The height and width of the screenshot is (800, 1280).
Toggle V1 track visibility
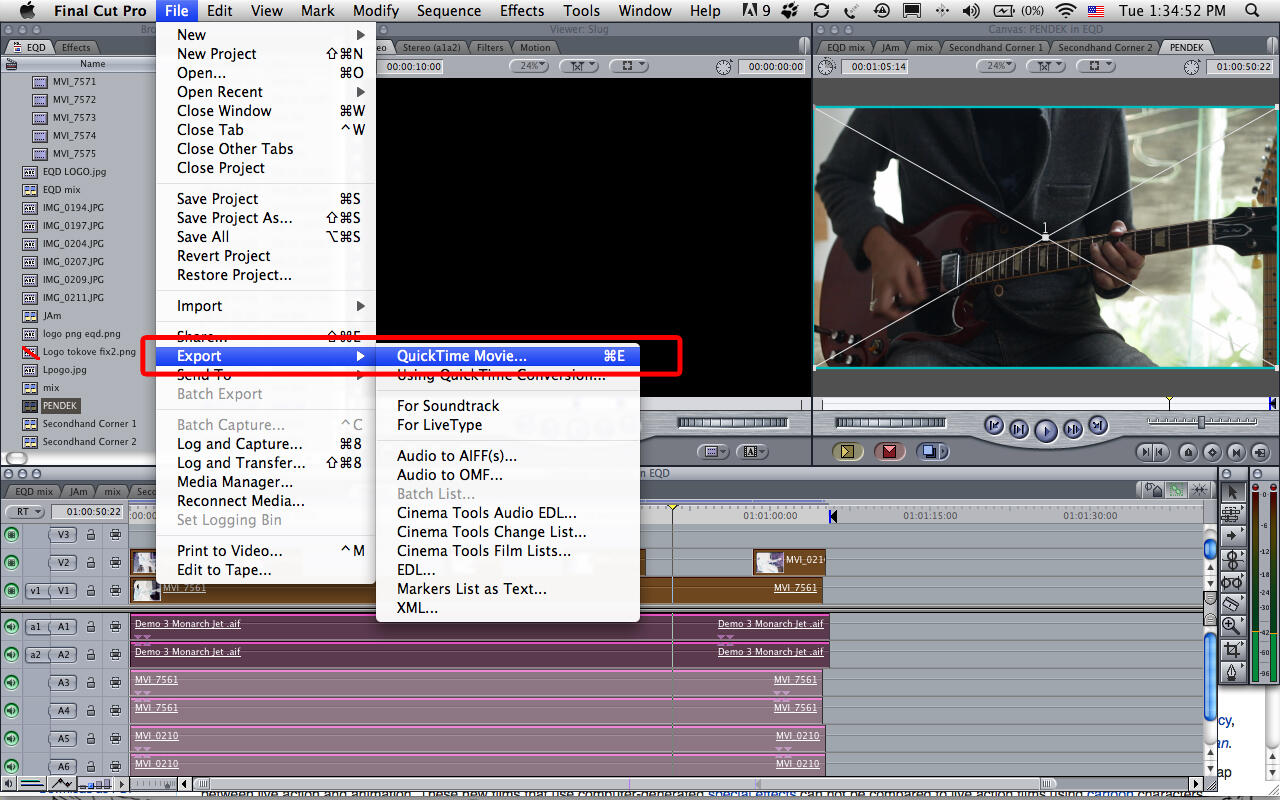[x=12, y=590]
